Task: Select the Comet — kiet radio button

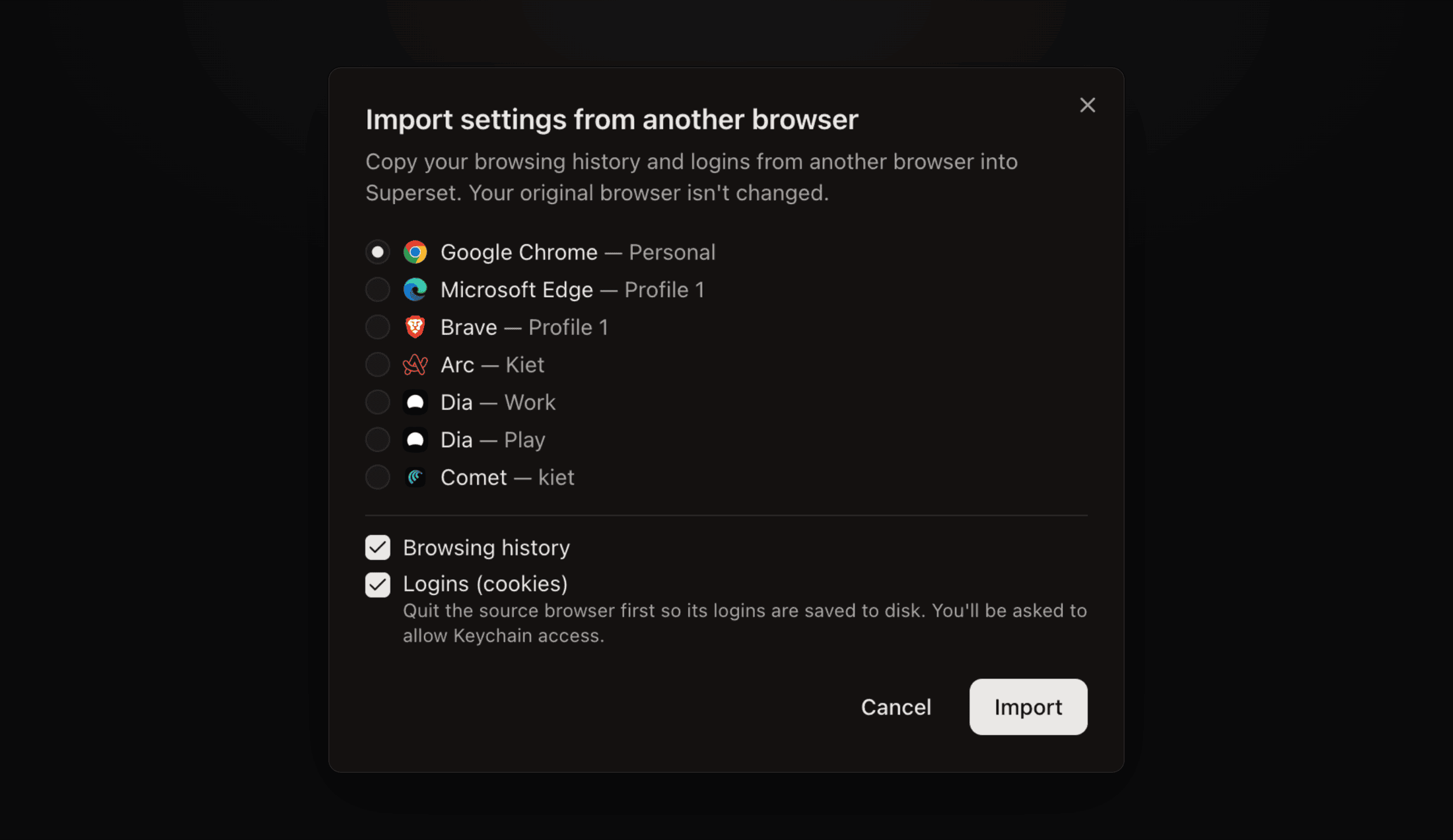Action: tap(378, 477)
